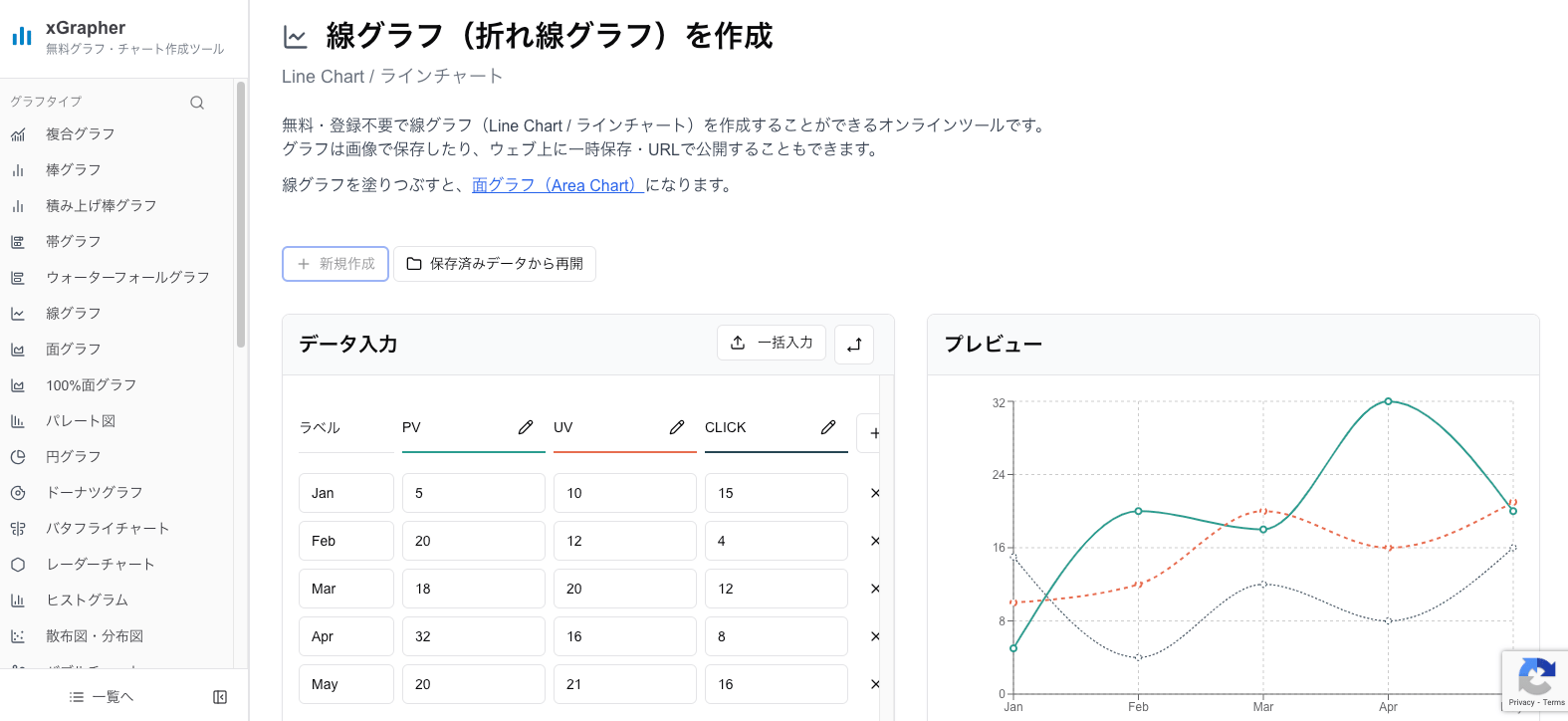Add a new data series column
This screenshot has width=1568, height=721.
pyautogui.click(x=875, y=433)
